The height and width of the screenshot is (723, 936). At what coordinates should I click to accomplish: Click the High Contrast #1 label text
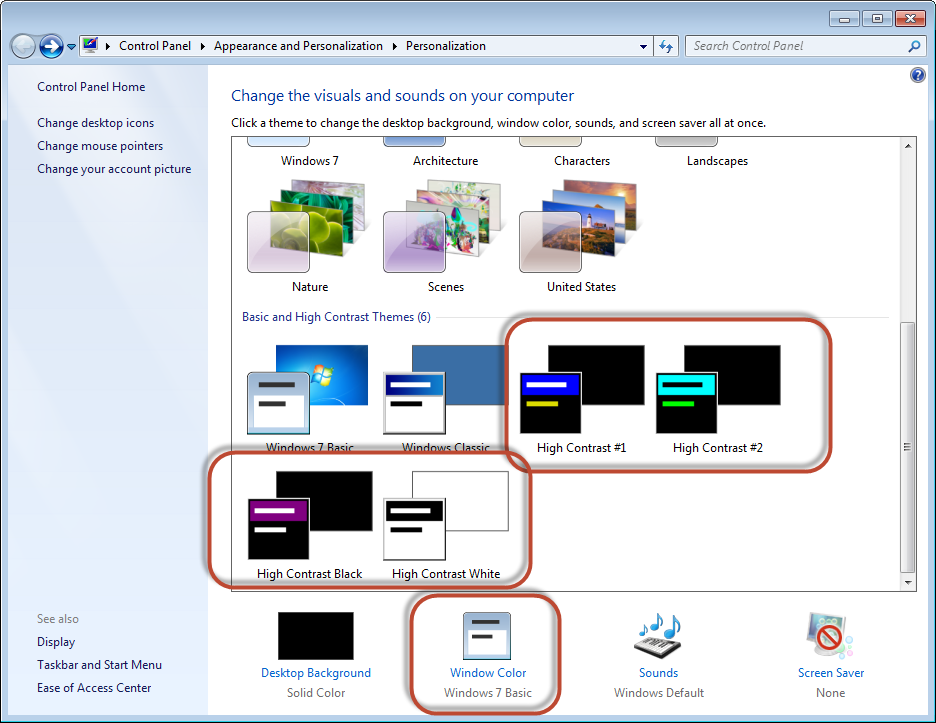[x=582, y=448]
